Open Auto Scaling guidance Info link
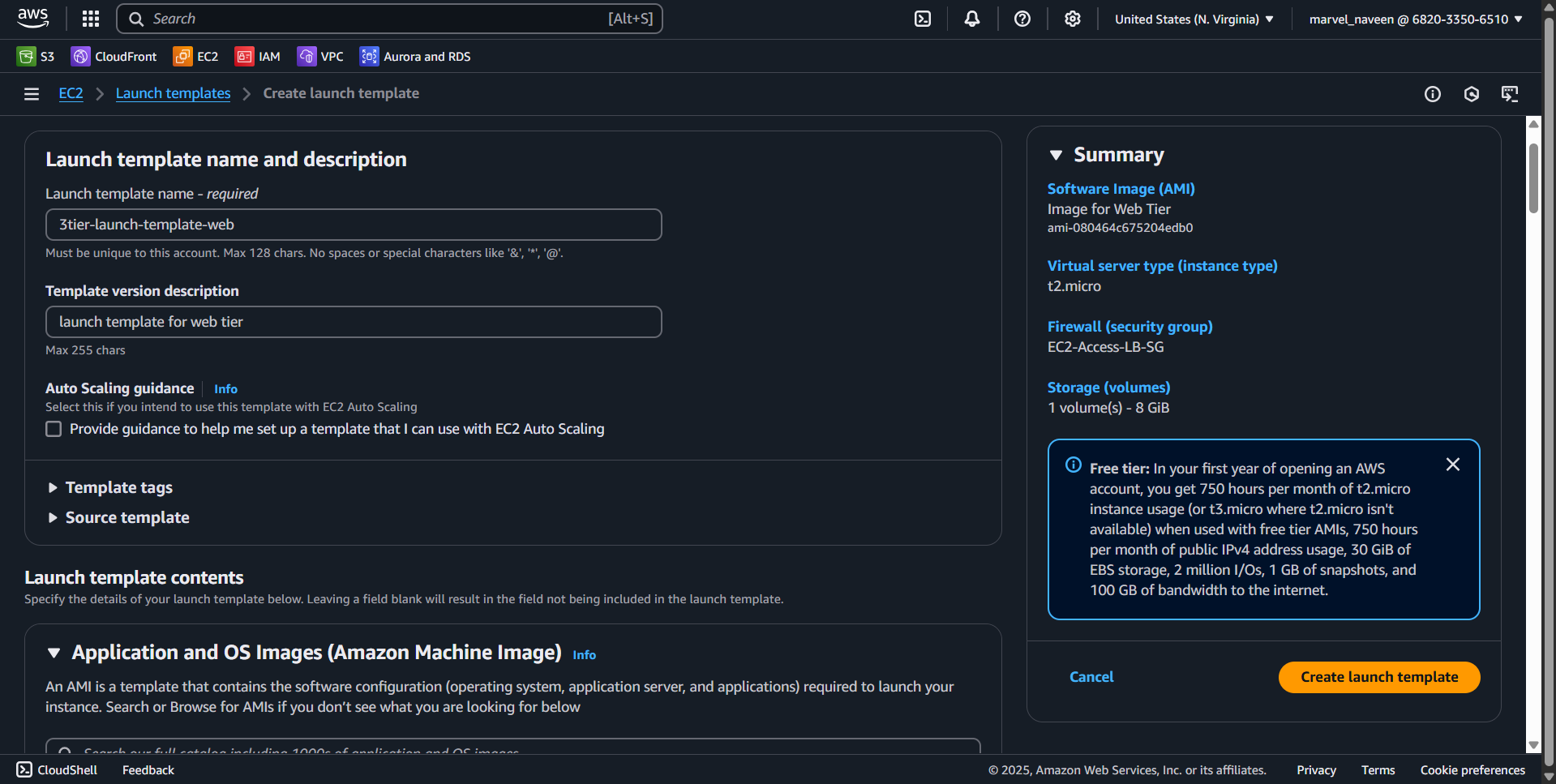This screenshot has height=784, width=1556. 225,389
